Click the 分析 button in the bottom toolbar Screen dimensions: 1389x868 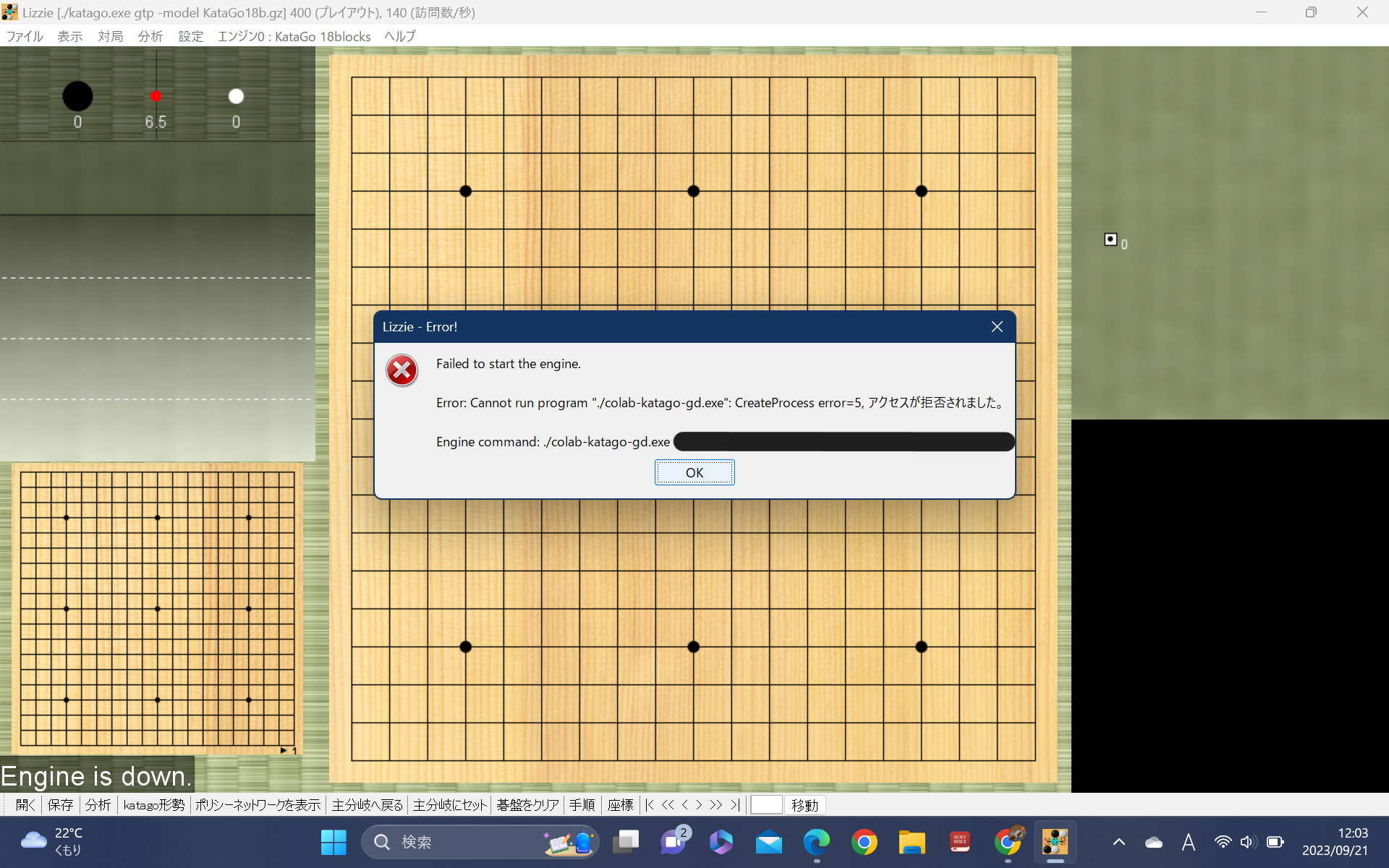click(98, 805)
